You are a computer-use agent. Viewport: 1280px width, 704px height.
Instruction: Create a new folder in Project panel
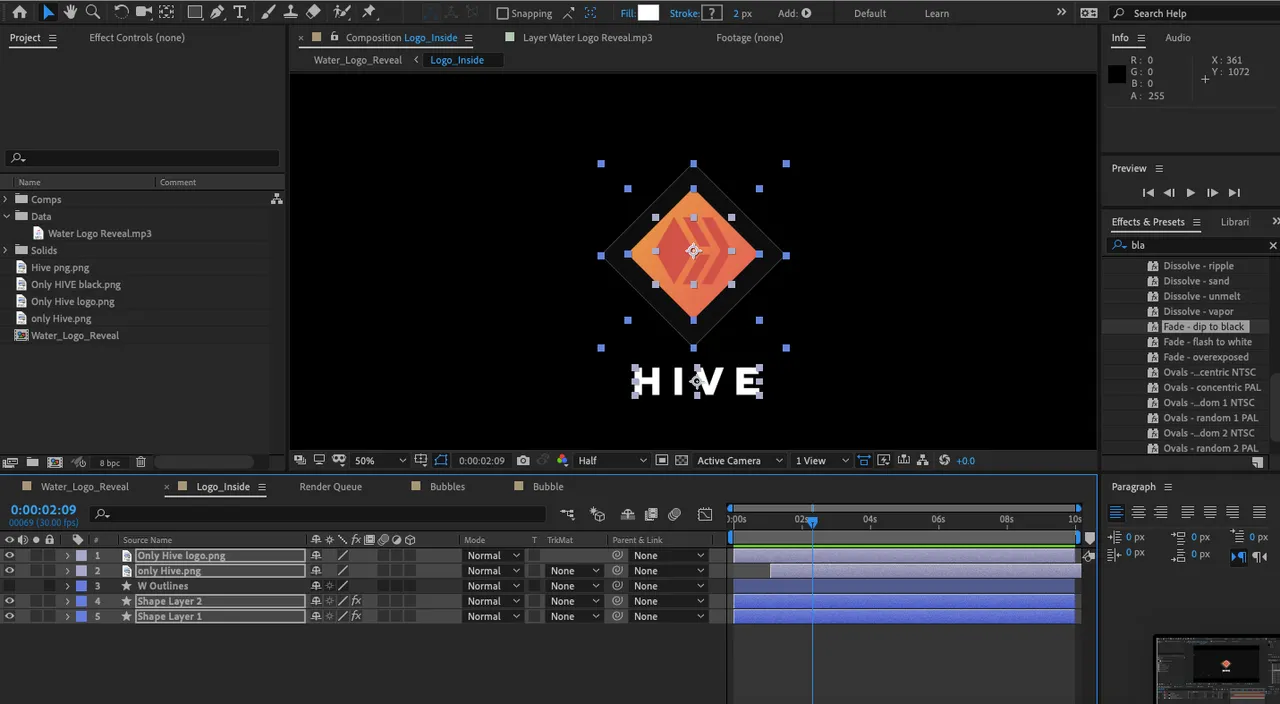pyautogui.click(x=32, y=462)
